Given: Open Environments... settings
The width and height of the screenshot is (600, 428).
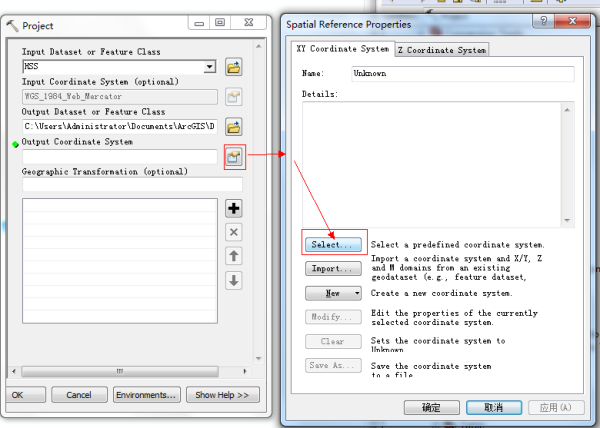Looking at the screenshot, I should 146,395.
